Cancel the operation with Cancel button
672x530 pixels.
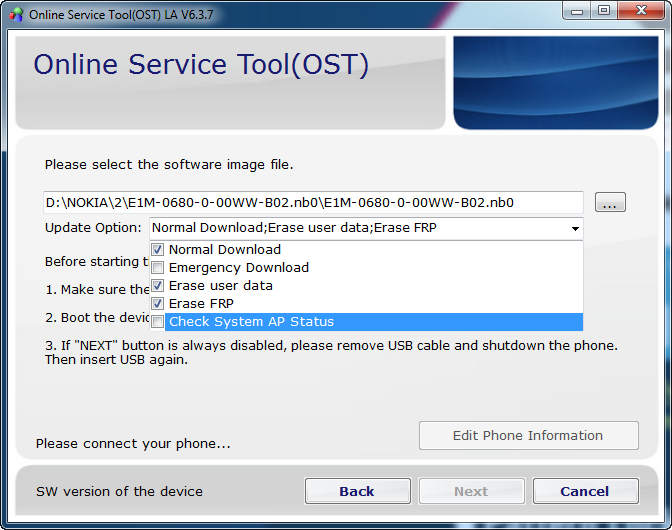[585, 491]
